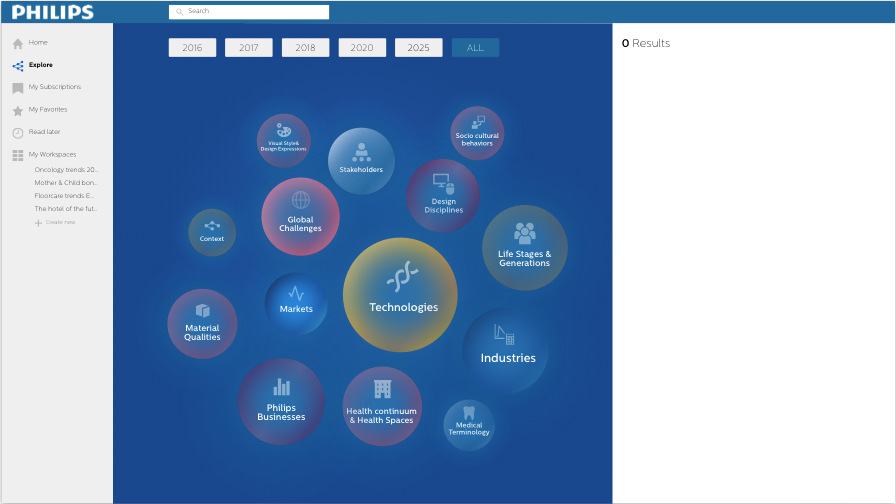This screenshot has height=504, width=896.
Task: Filter by year 2016
Action: [x=193, y=47]
